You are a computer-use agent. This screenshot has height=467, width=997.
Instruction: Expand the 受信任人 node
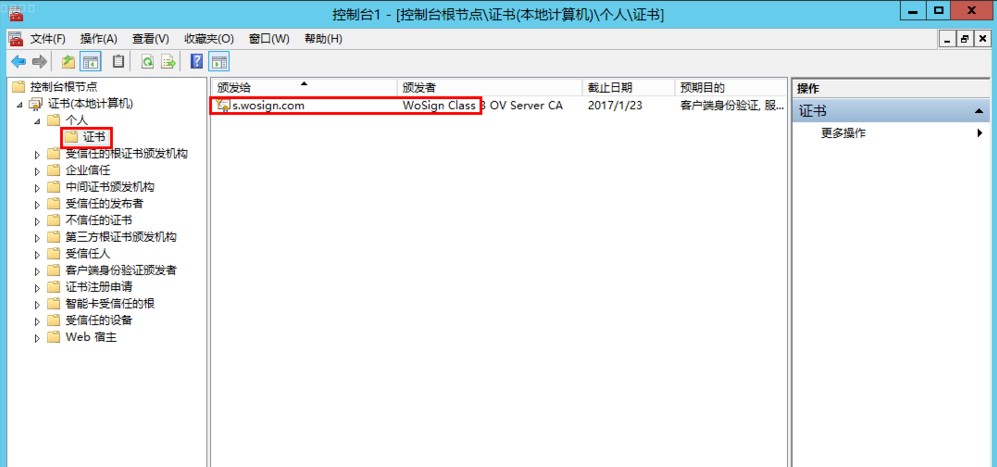tap(37, 254)
